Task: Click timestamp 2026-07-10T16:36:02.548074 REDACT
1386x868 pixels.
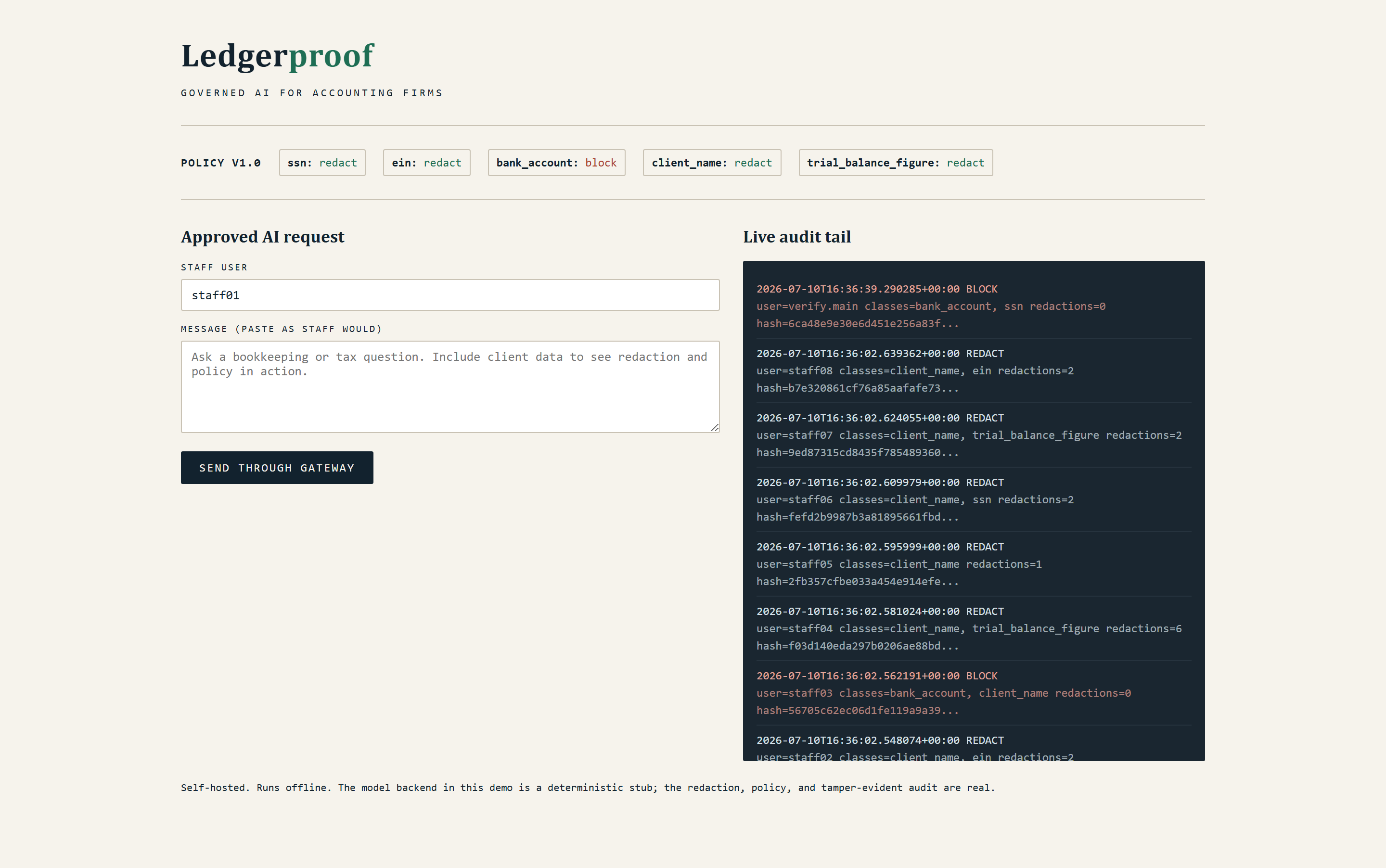Action: tap(880, 740)
